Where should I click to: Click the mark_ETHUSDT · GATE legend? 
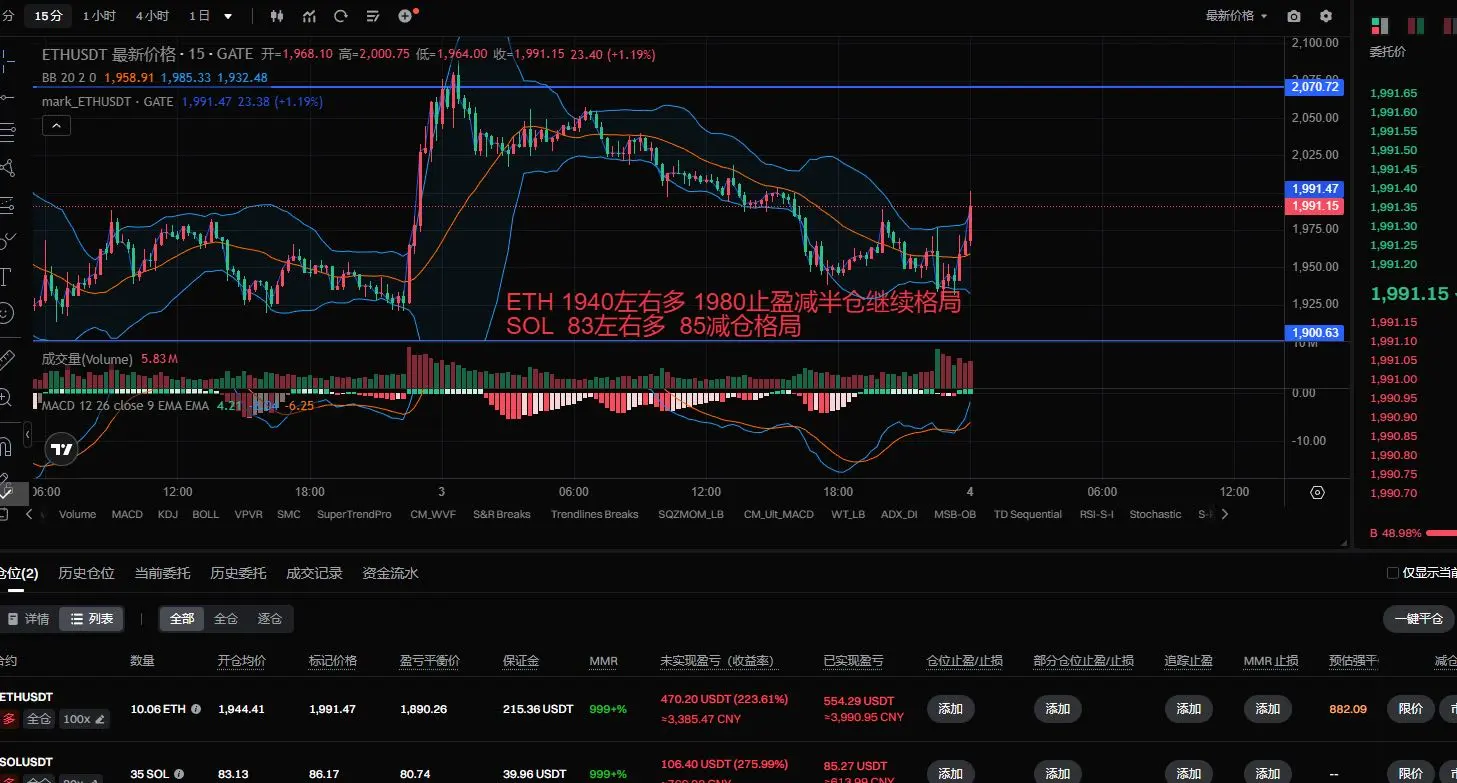pyautogui.click(x=108, y=102)
